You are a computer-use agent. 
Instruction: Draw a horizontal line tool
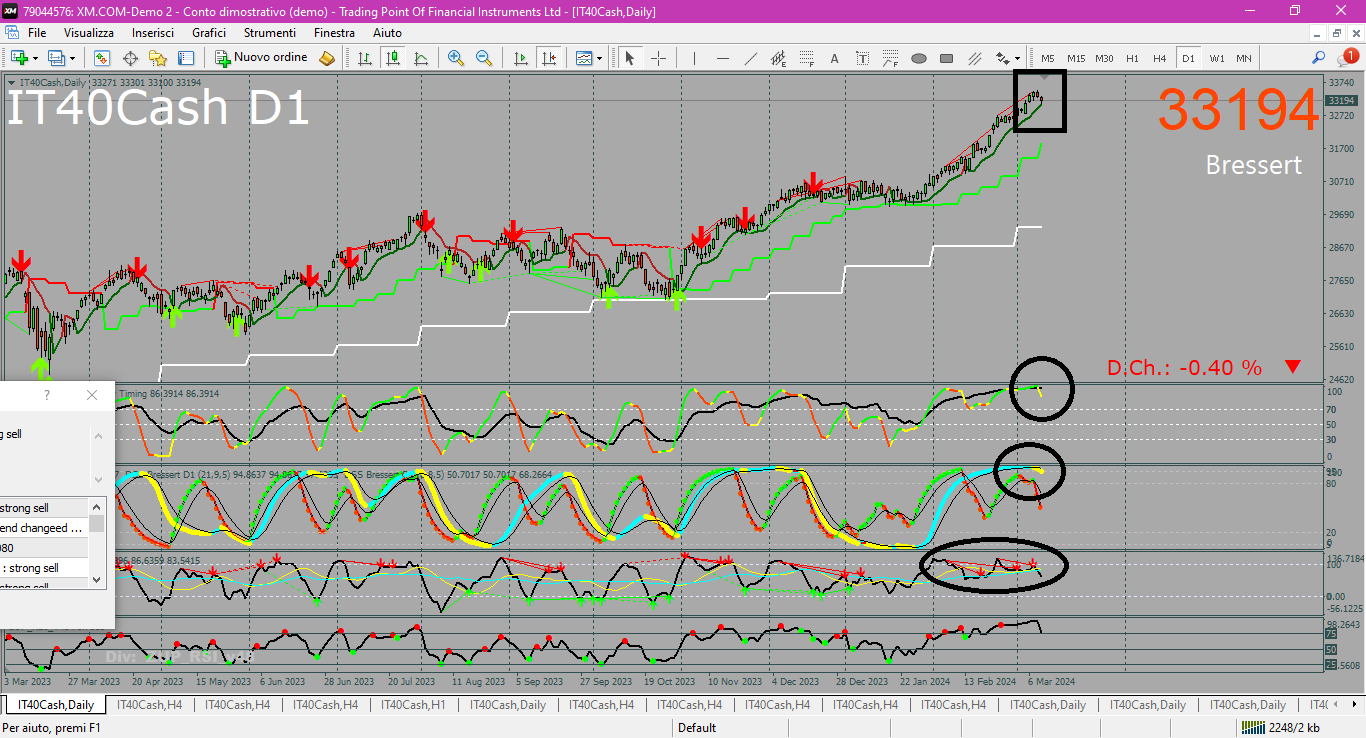point(723,58)
